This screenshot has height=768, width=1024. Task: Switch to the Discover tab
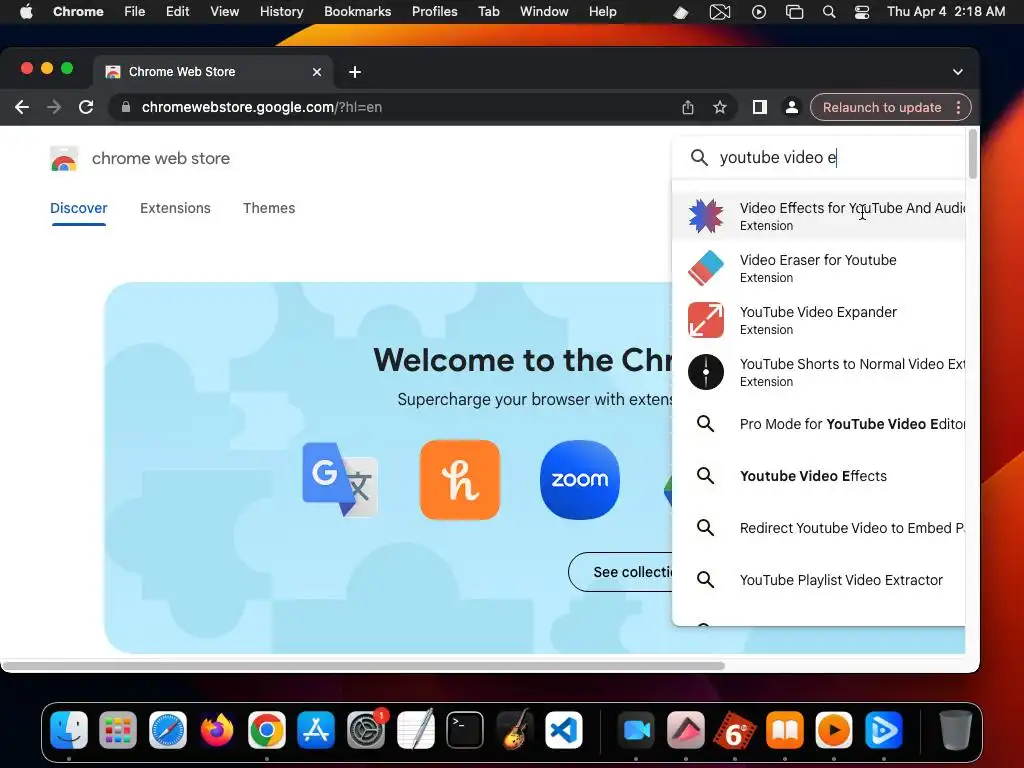point(78,208)
